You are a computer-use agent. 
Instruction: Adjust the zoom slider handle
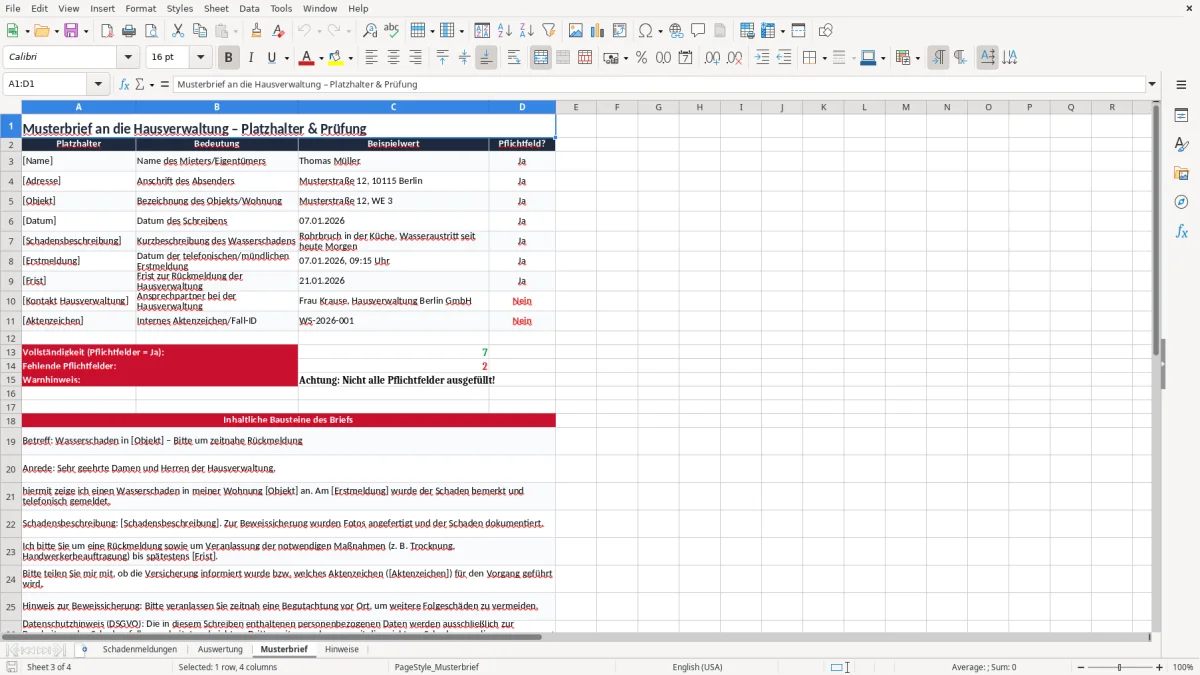pyautogui.click(x=1119, y=667)
